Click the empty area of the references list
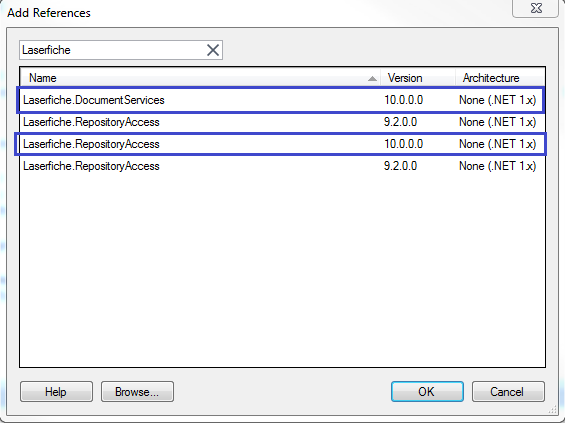The width and height of the screenshot is (565, 423). 282,270
